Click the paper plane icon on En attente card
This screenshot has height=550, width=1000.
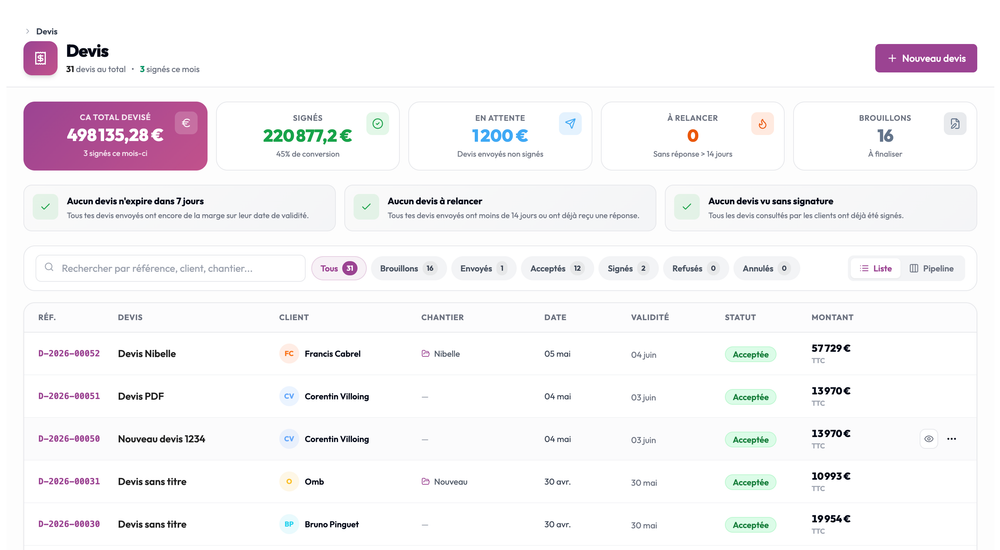(x=570, y=124)
